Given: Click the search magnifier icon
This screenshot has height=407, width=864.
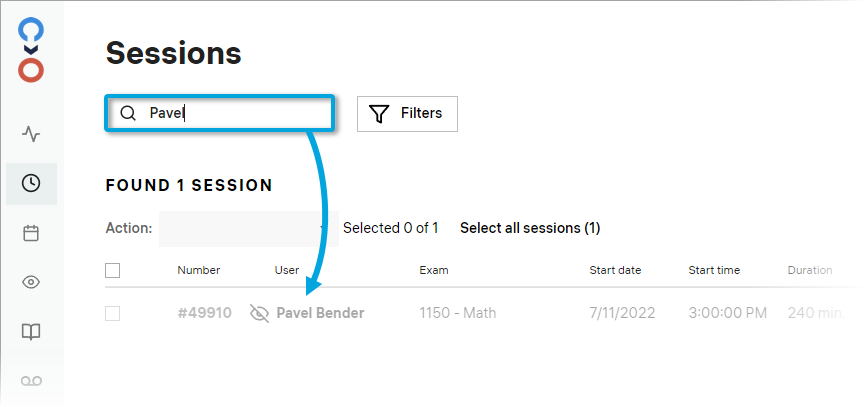Looking at the screenshot, I should pos(127,113).
